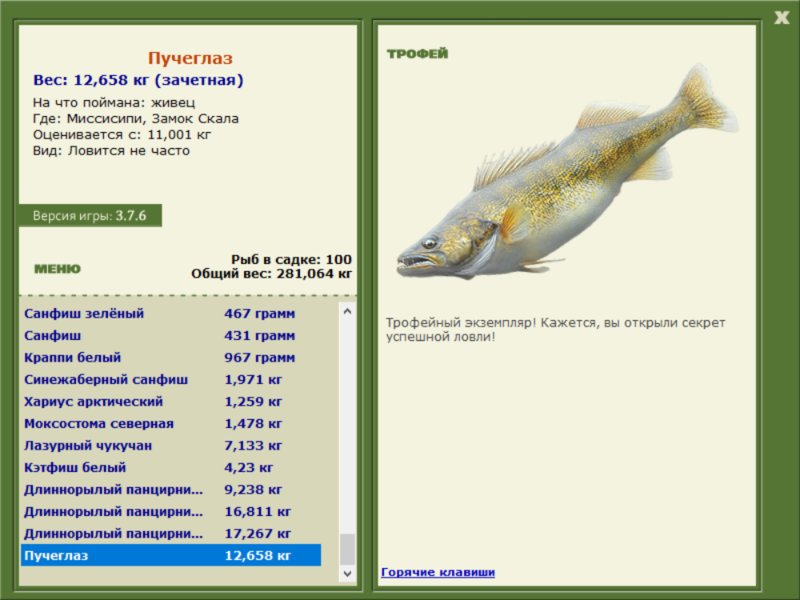
Task: Click the Общий вес: 281,064 кг text
Action: (271, 273)
